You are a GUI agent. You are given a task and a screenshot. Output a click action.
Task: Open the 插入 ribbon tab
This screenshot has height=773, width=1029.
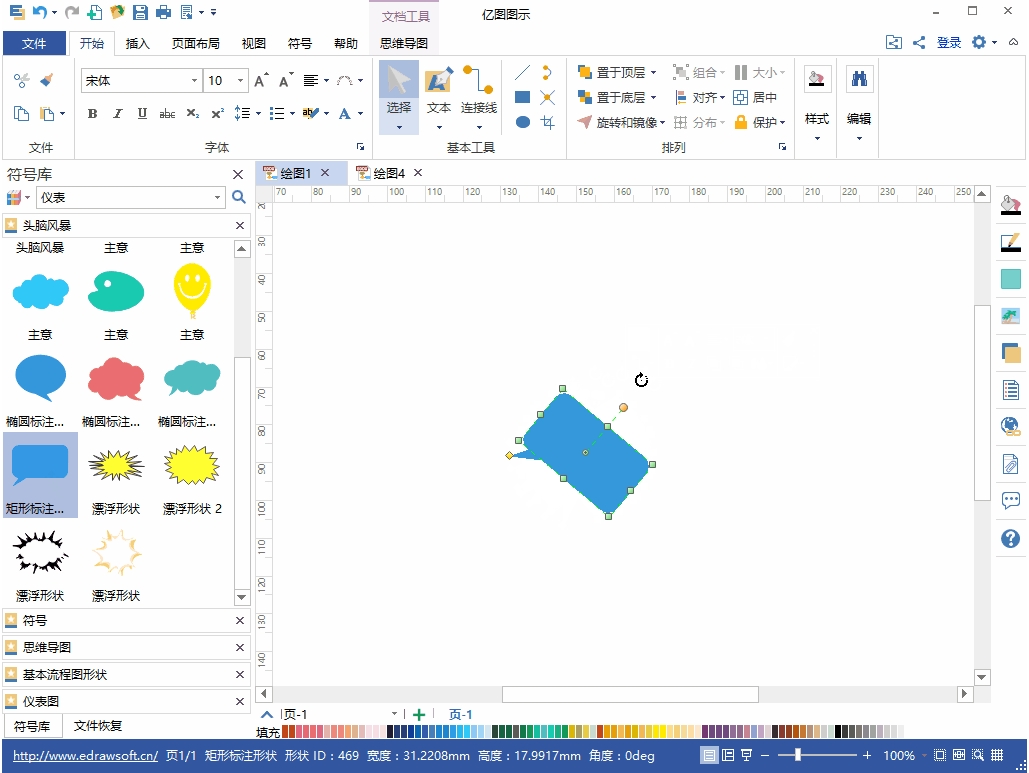point(137,43)
